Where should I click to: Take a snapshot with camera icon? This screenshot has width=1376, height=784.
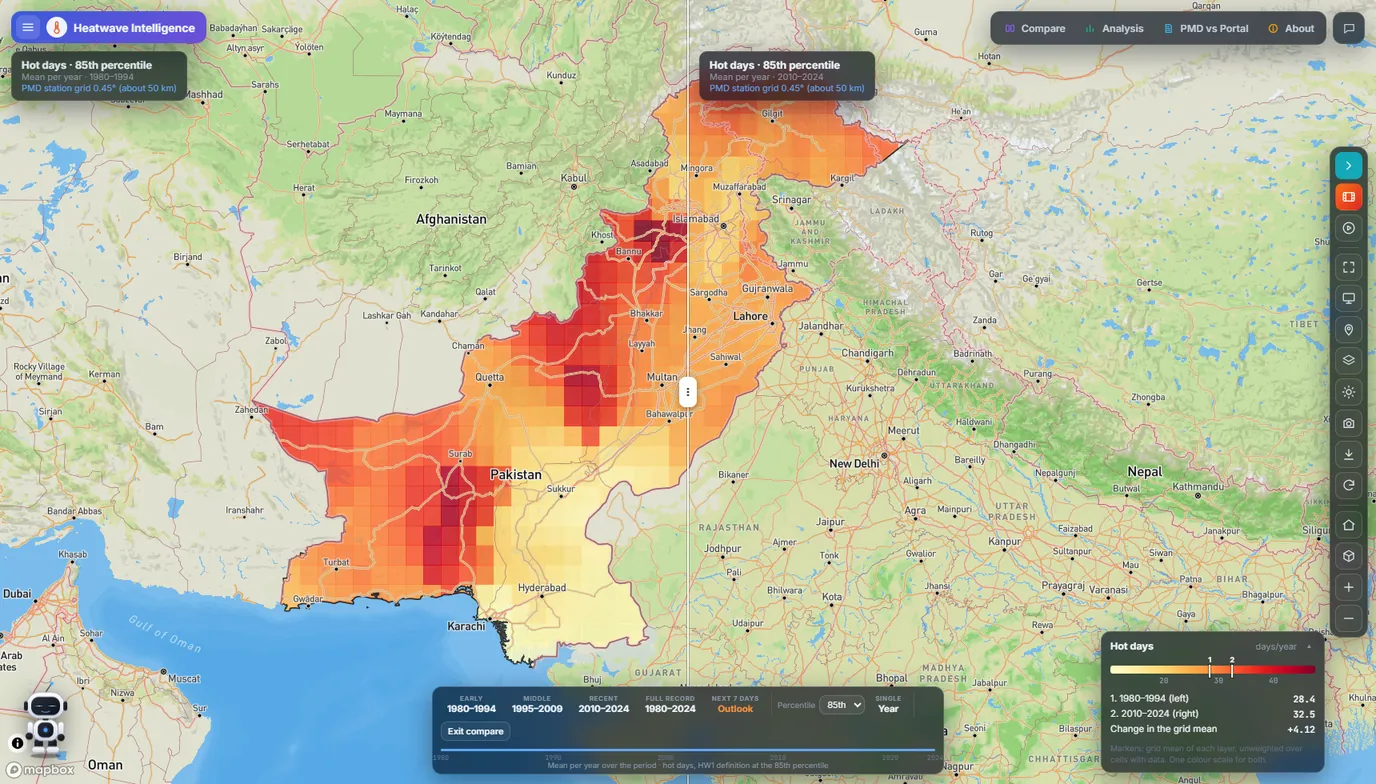pos(1349,423)
